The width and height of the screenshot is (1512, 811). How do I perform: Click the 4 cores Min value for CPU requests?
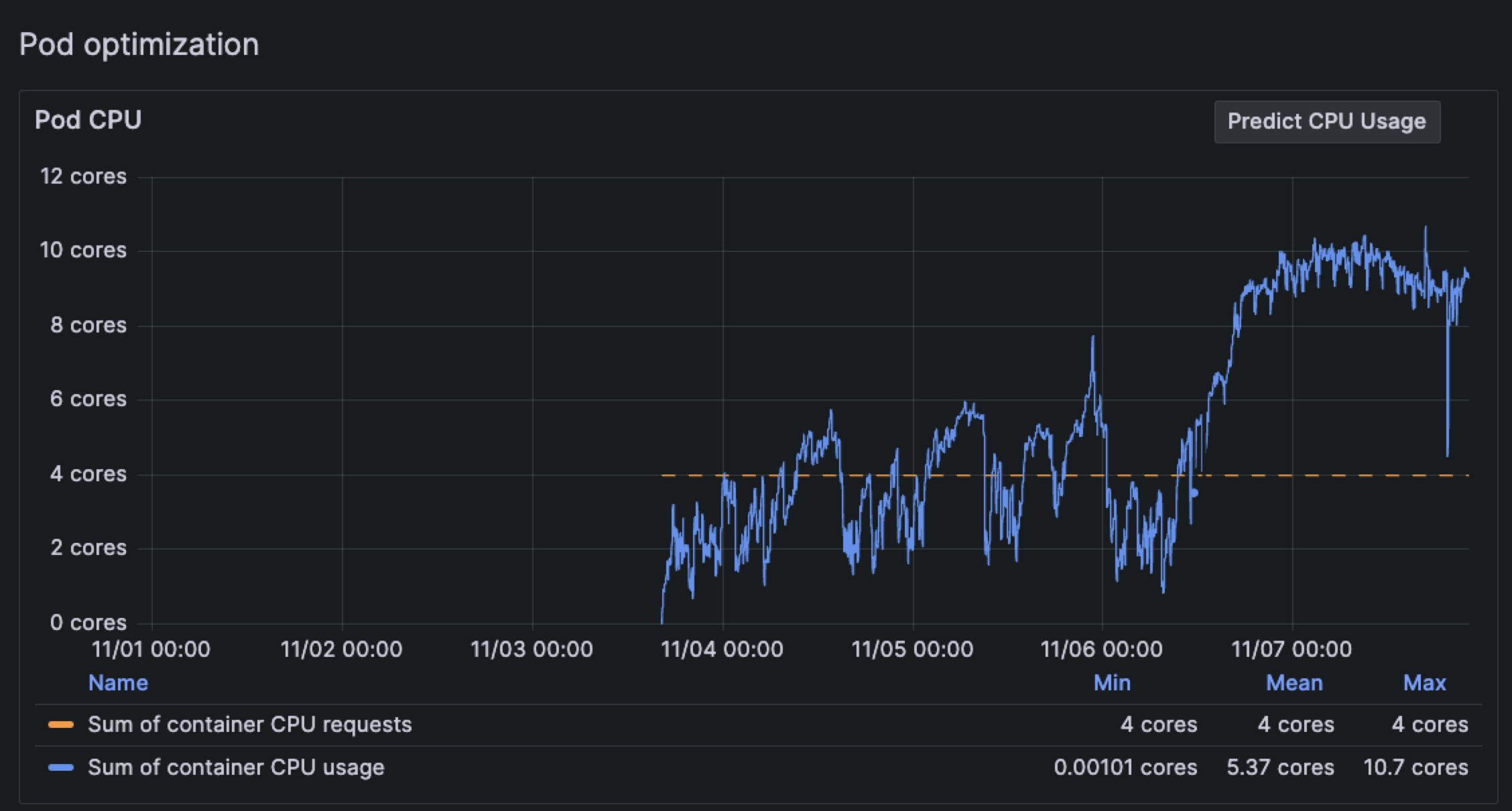pyautogui.click(x=1158, y=725)
